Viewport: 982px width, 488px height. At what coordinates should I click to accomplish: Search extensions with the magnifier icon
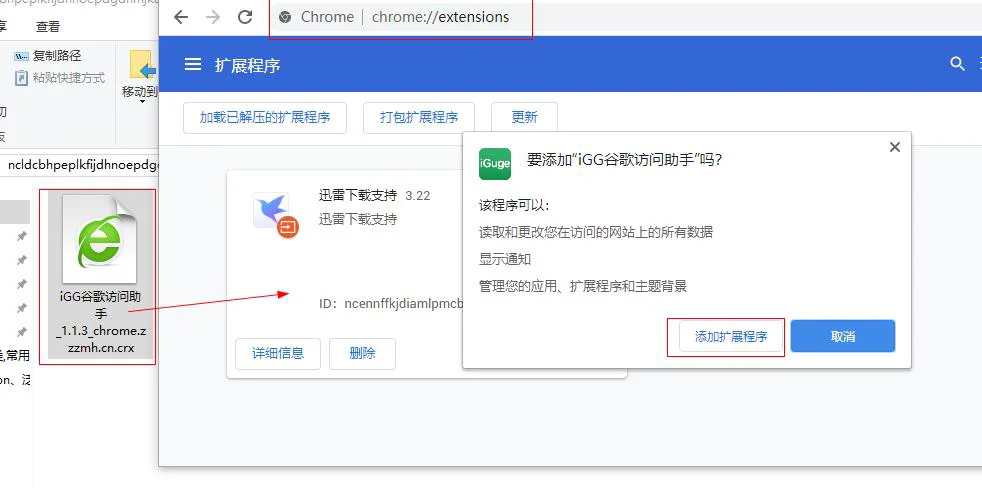(x=957, y=64)
